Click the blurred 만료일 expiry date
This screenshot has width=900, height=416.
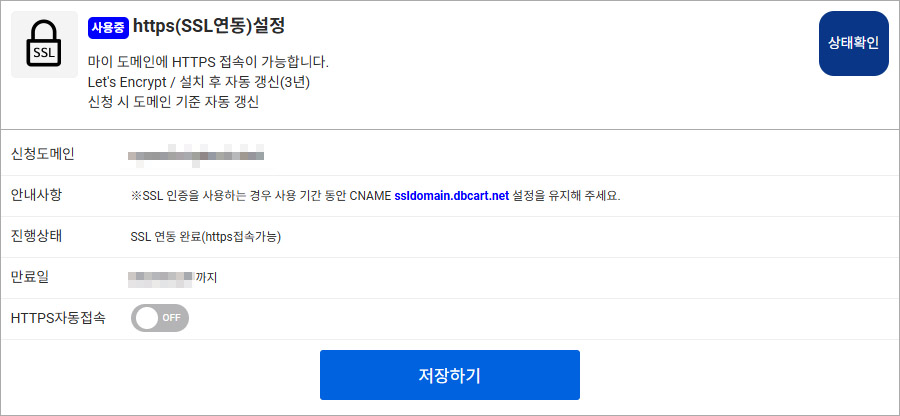click(x=161, y=277)
